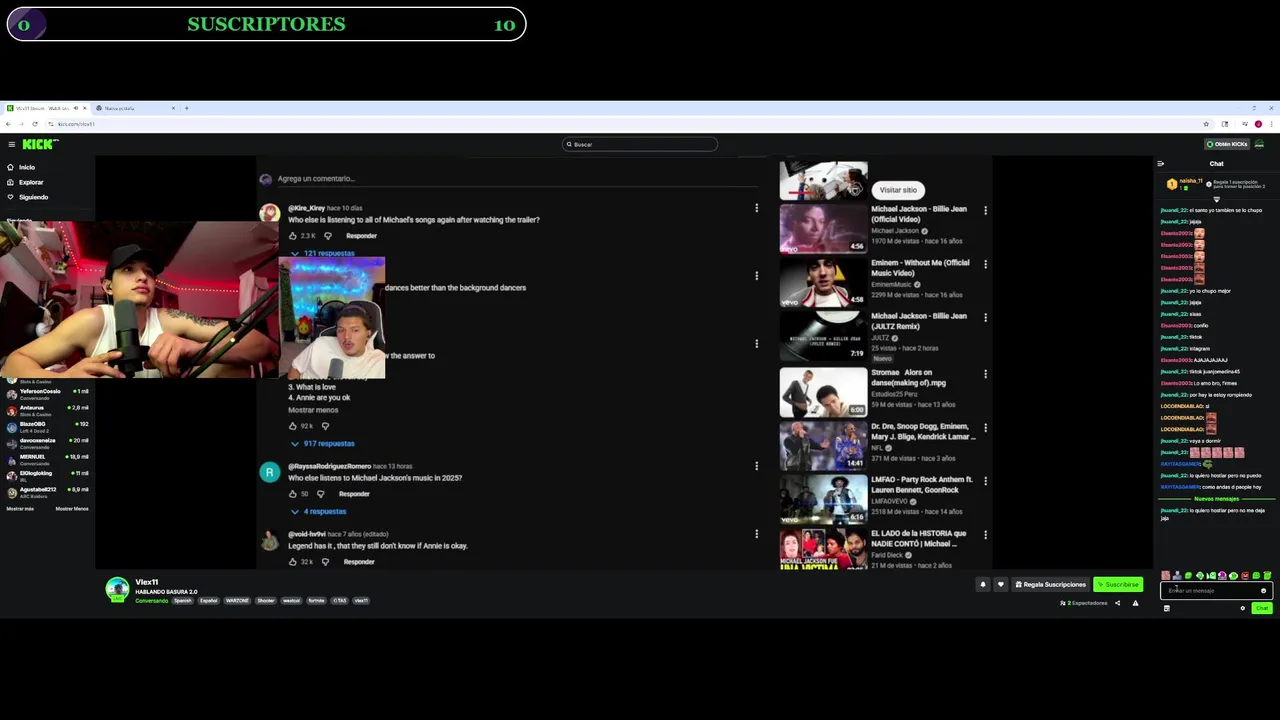Click Mostrar Menos in sidebar
Screen dimensions: 1280x720
point(71,509)
